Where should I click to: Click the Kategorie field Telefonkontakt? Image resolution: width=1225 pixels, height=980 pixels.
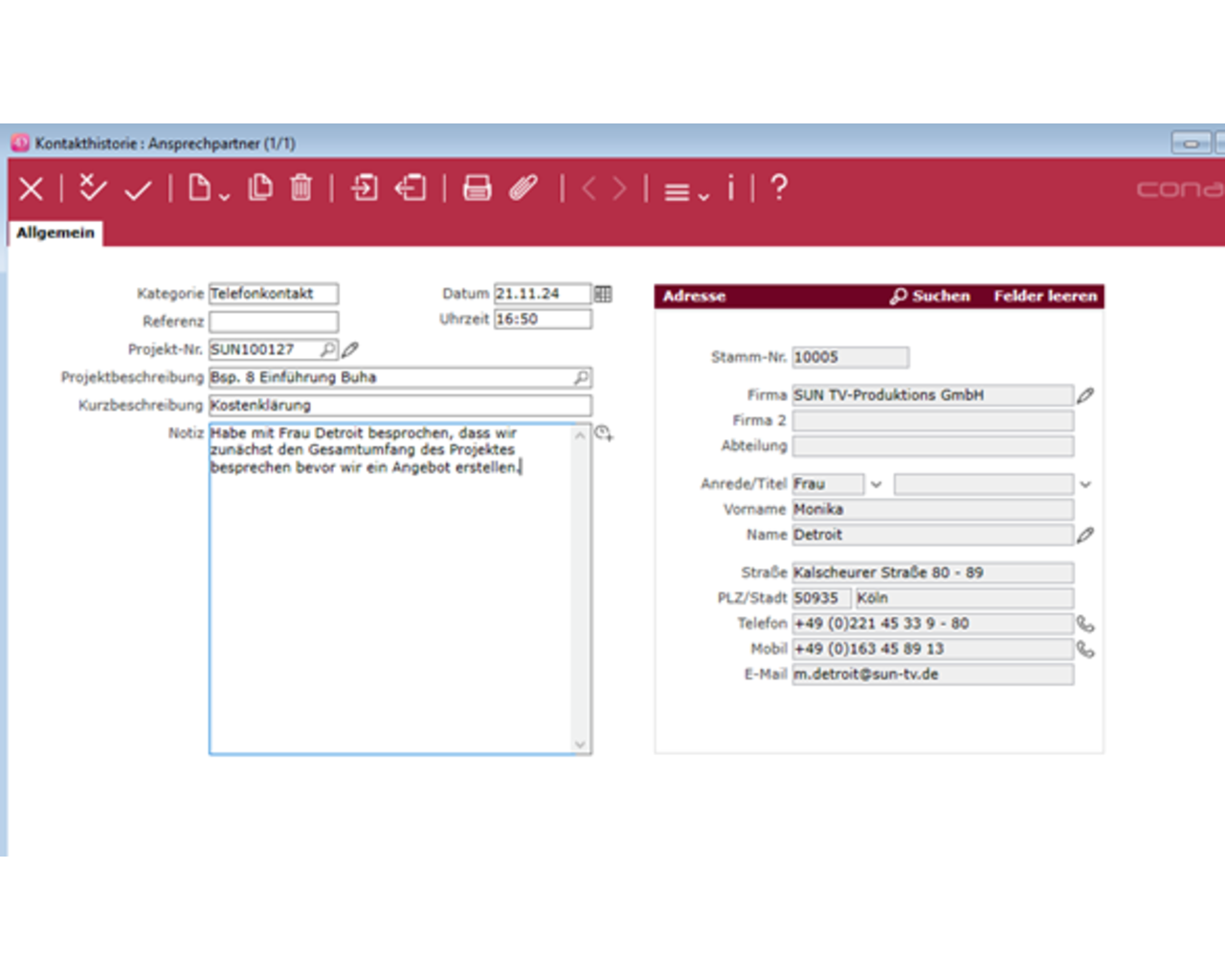click(274, 294)
